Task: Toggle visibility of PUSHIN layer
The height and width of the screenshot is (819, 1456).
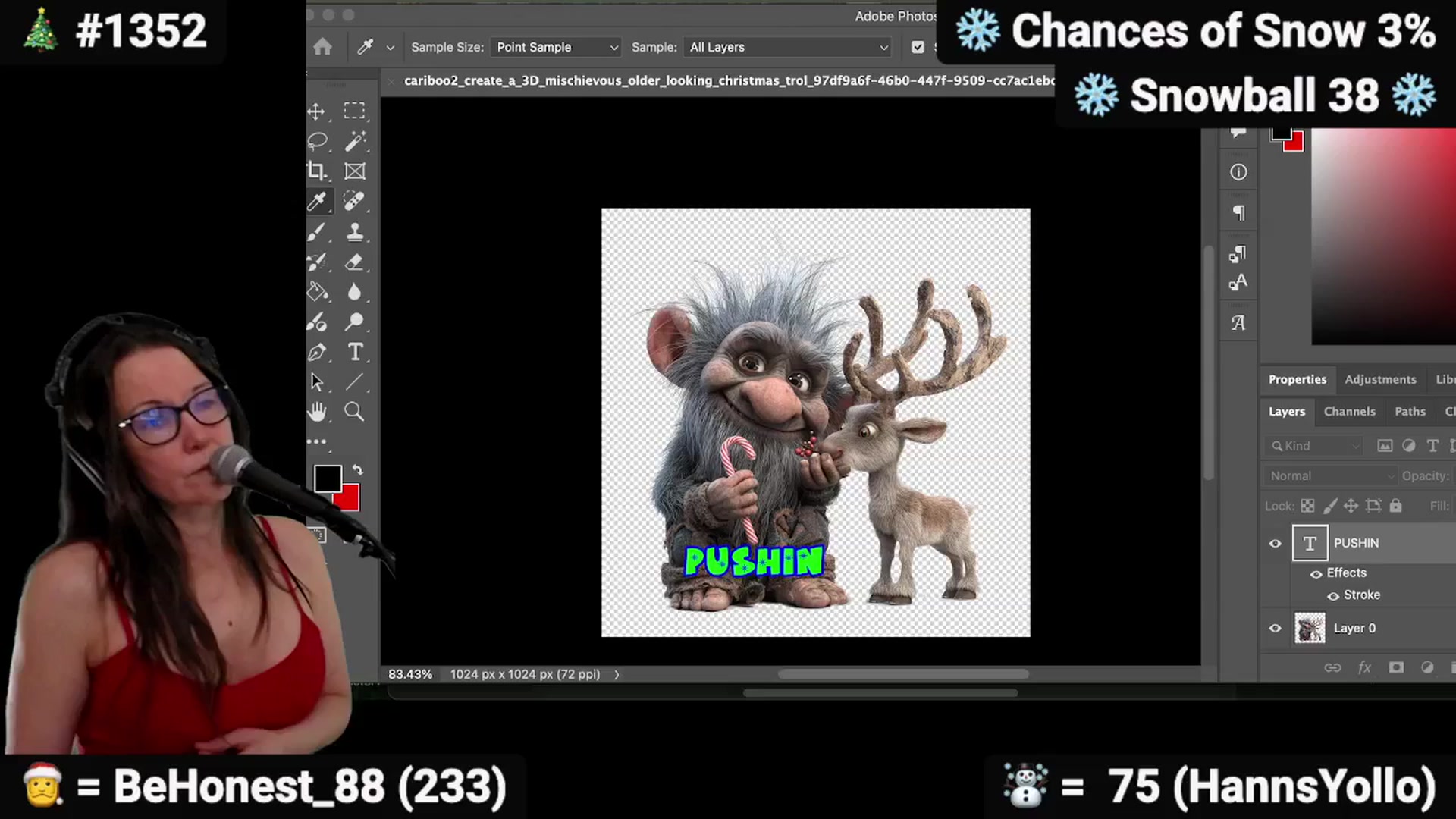Action: tap(1276, 544)
